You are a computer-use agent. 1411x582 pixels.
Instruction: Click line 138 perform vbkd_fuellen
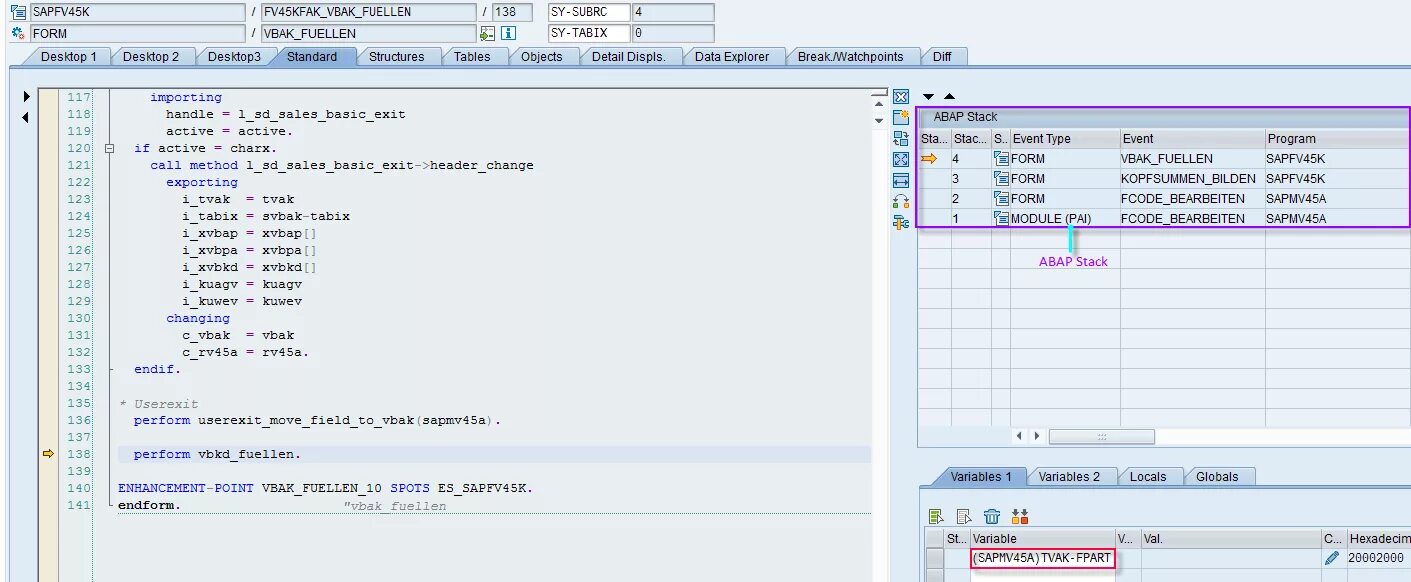coord(217,454)
